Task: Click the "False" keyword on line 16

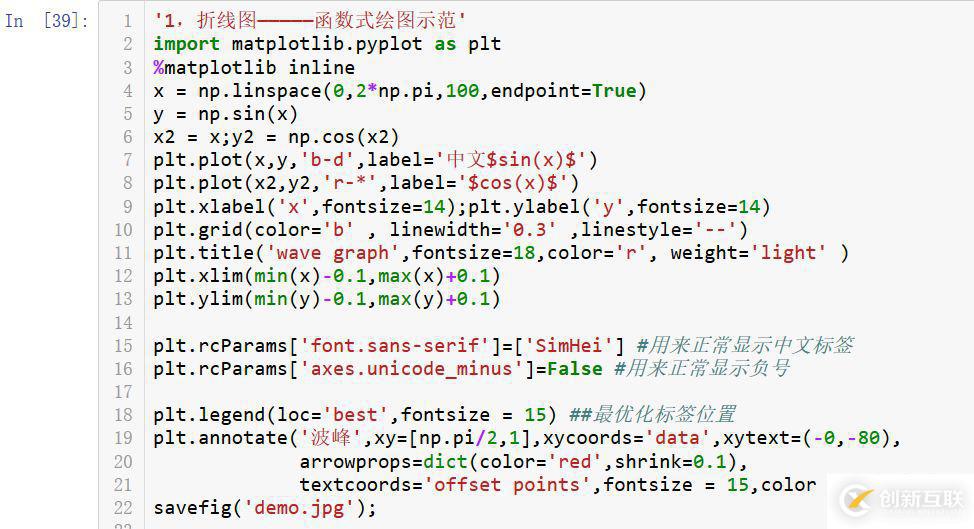Action: click(575, 369)
